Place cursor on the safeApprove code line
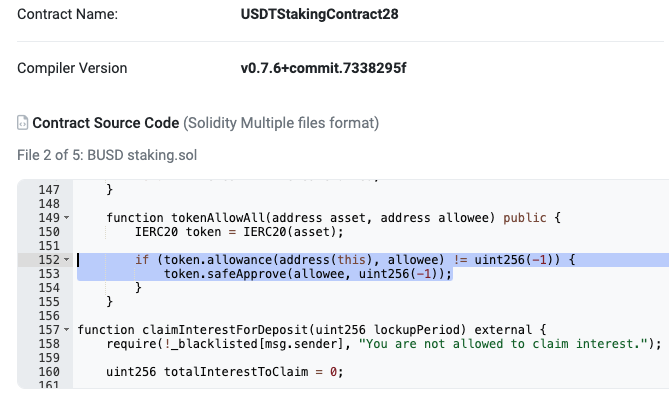 click(x=308, y=274)
